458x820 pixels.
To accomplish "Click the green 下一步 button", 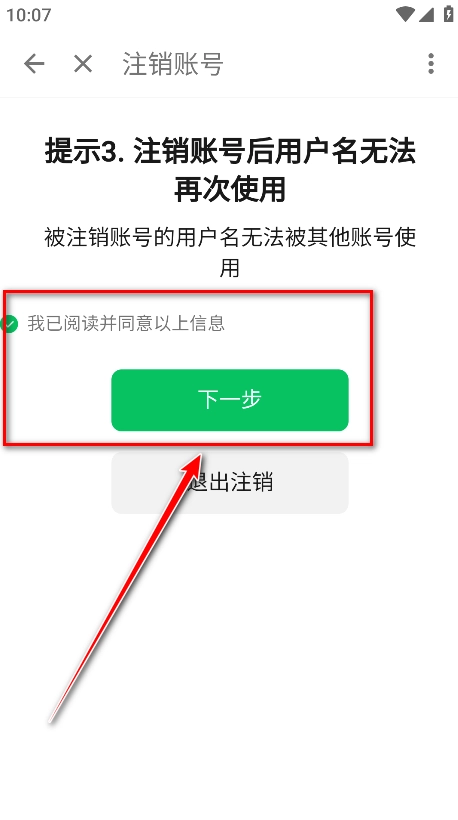I will coord(230,400).
